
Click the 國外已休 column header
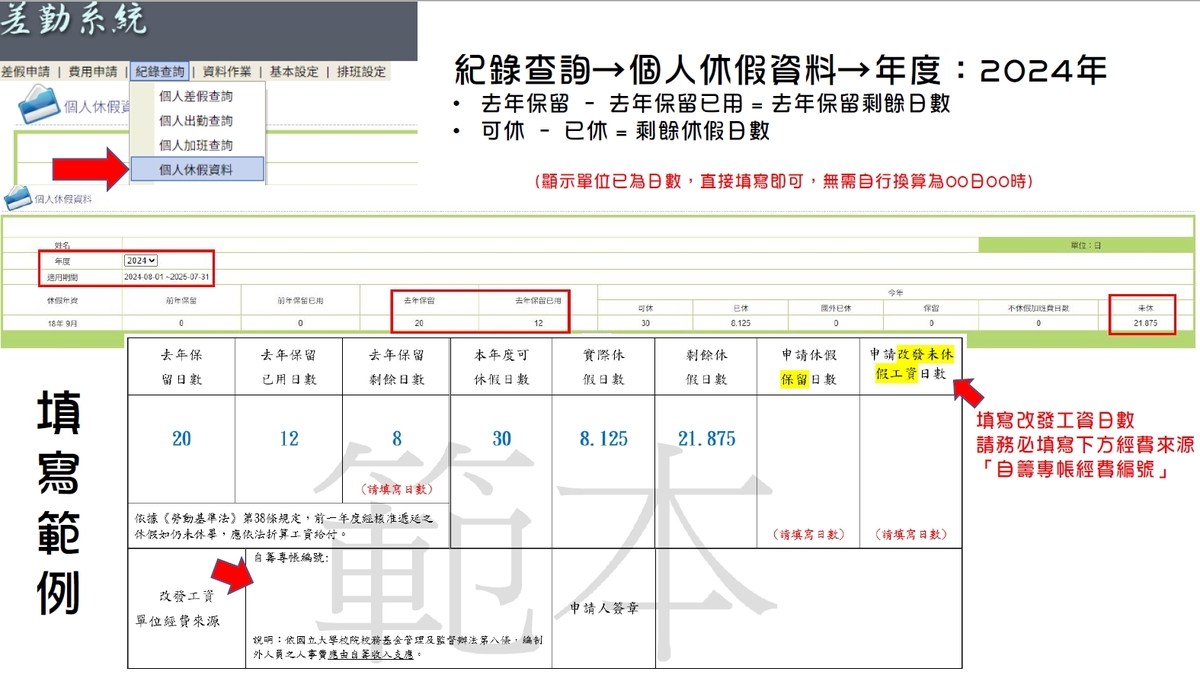(836, 308)
